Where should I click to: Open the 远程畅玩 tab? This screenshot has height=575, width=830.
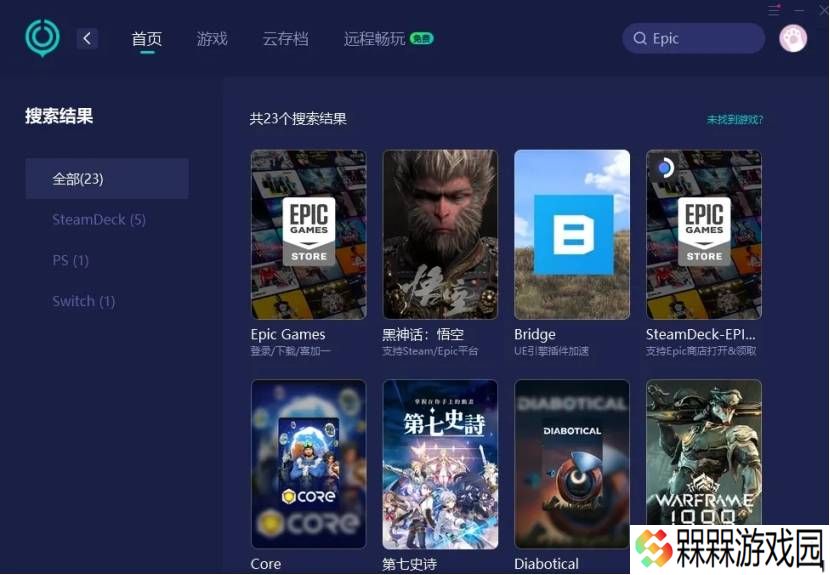(374, 39)
